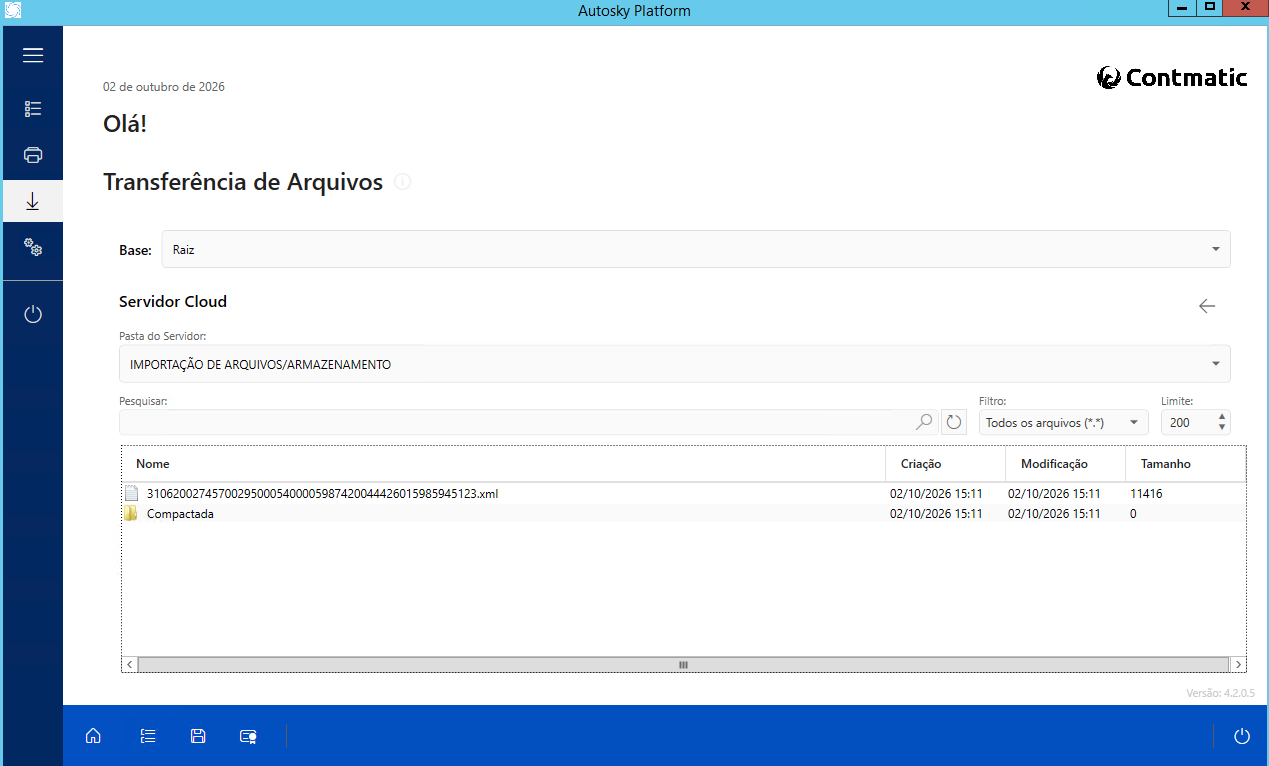Image resolution: width=1269 pixels, height=766 pixels.
Task: Open the certificate icon in bottom bar
Action: [x=249, y=736]
